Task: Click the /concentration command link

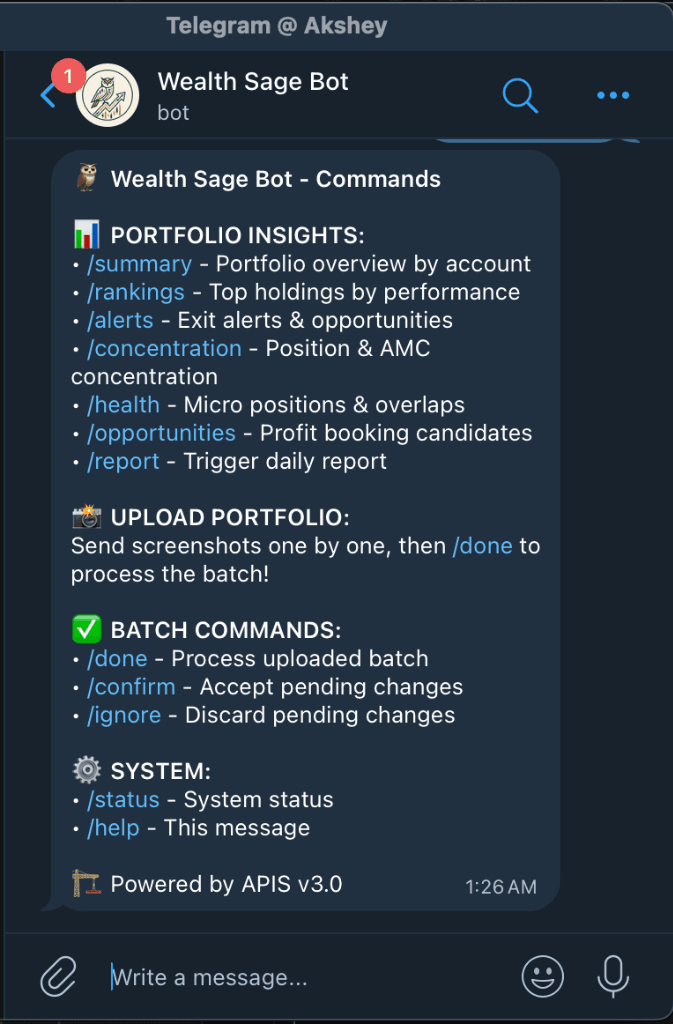Action: pyautogui.click(x=164, y=348)
